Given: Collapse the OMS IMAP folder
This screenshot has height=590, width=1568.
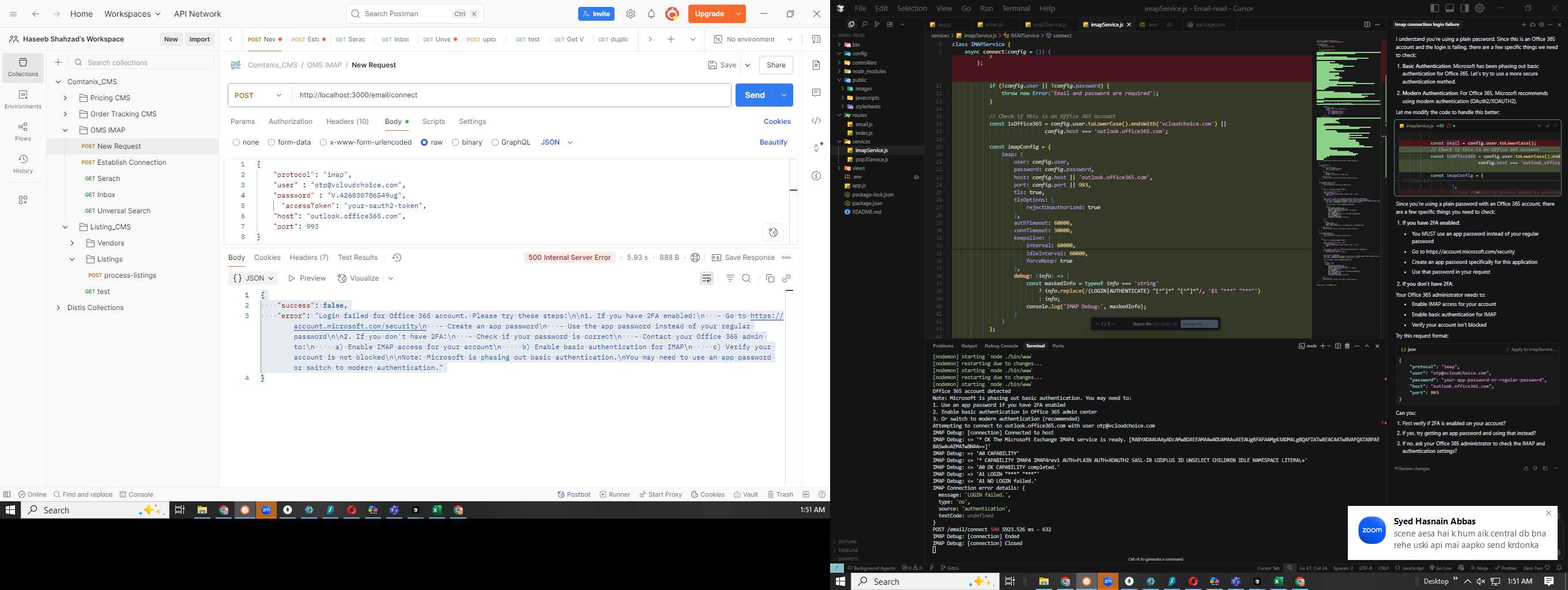Looking at the screenshot, I should (65, 130).
